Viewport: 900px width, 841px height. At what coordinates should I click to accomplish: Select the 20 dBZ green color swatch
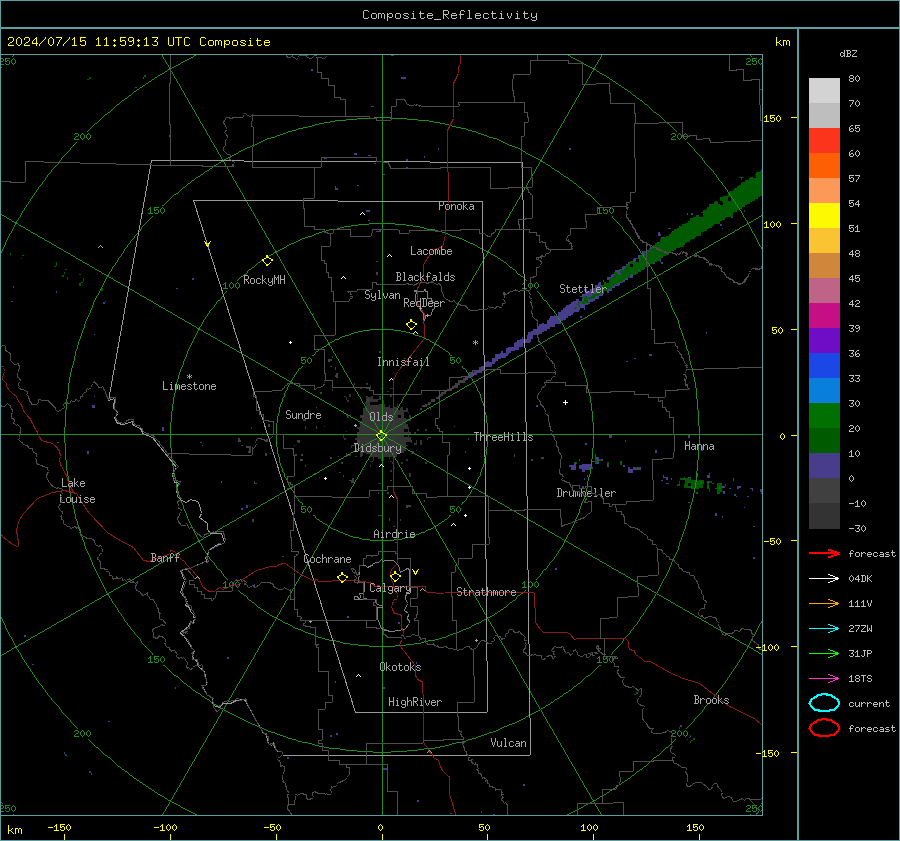tap(824, 416)
